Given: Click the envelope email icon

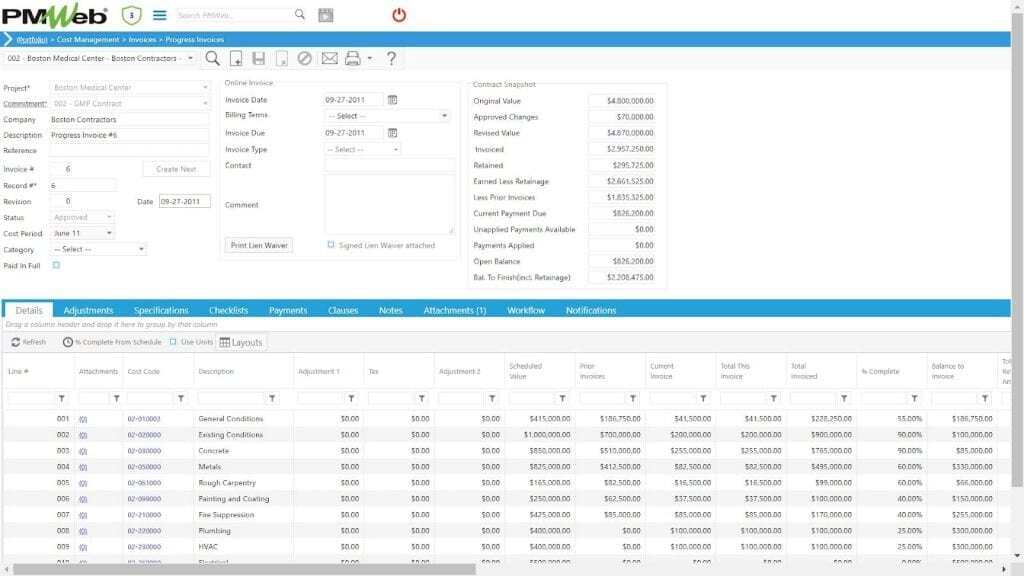Looking at the screenshot, I should (x=329, y=59).
